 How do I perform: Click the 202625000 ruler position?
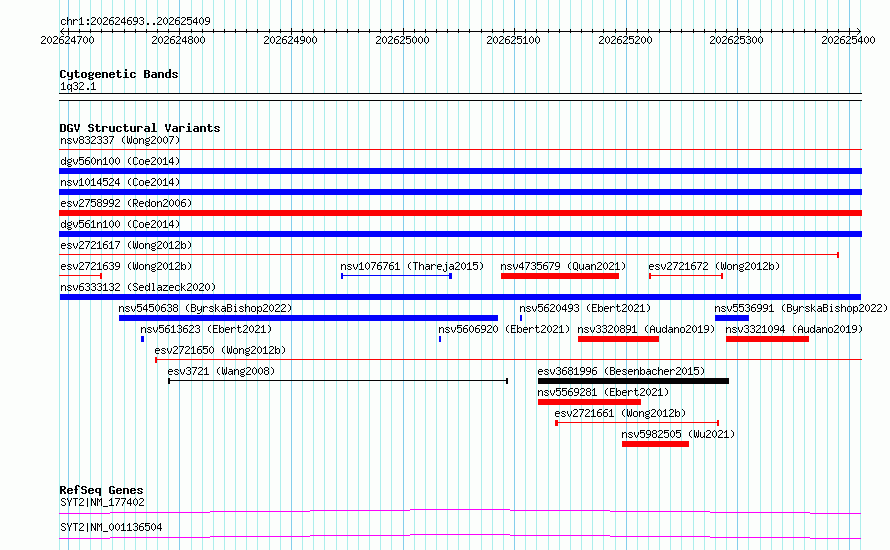pyautogui.click(x=402, y=40)
